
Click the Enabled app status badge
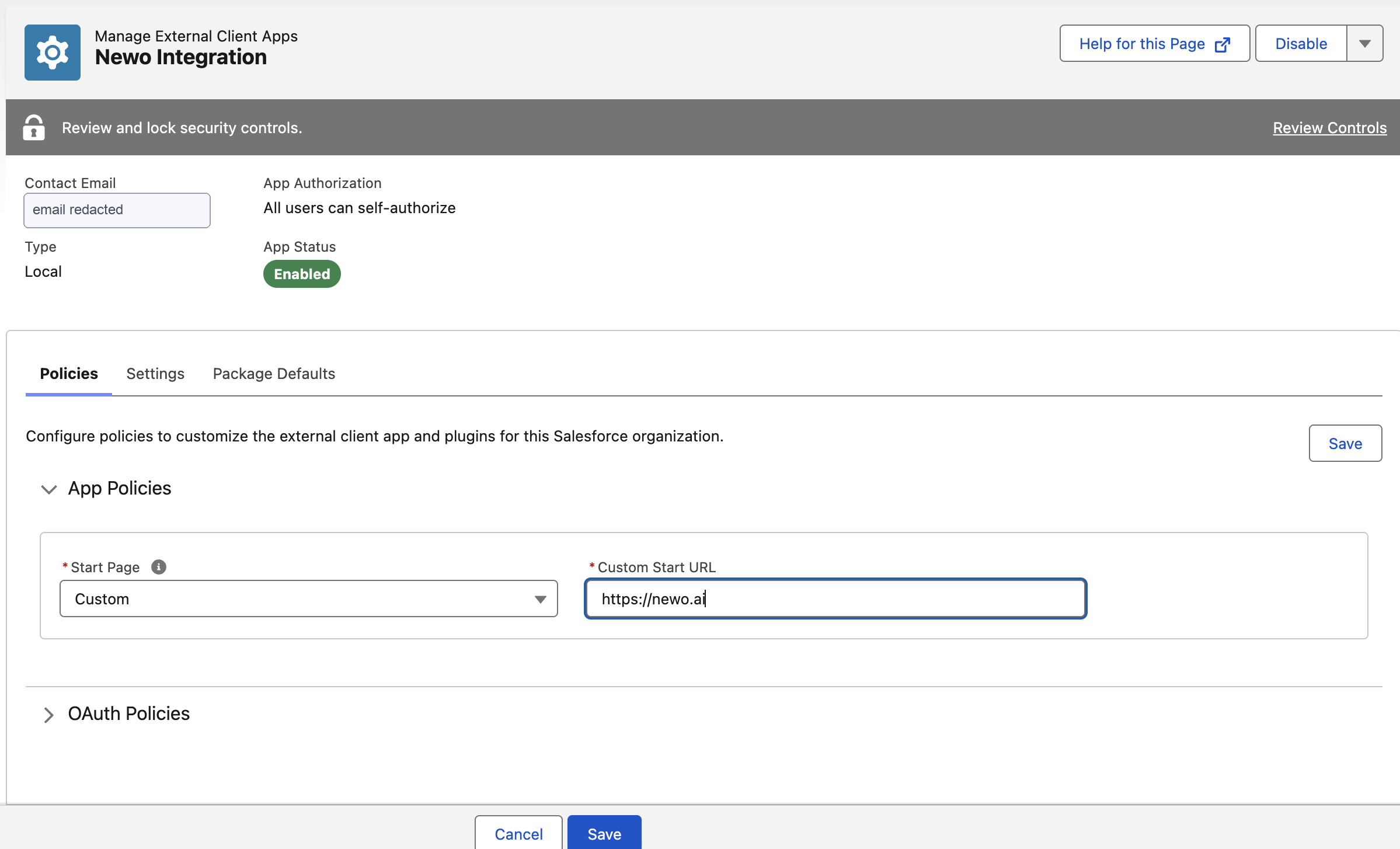pos(302,274)
